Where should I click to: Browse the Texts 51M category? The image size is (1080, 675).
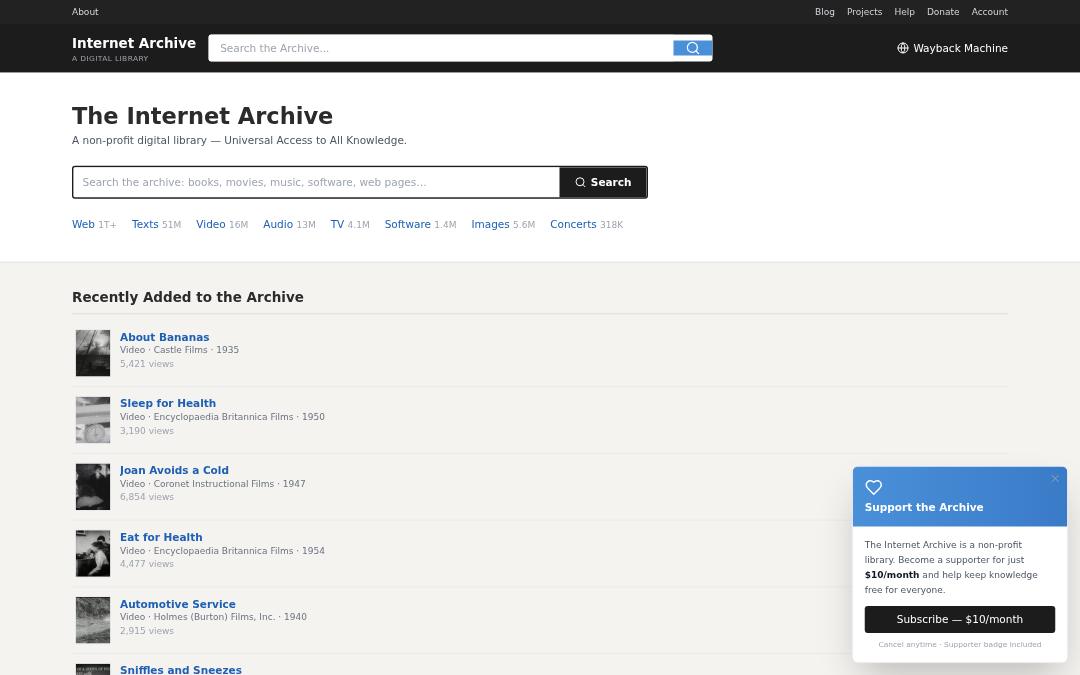pos(156,225)
